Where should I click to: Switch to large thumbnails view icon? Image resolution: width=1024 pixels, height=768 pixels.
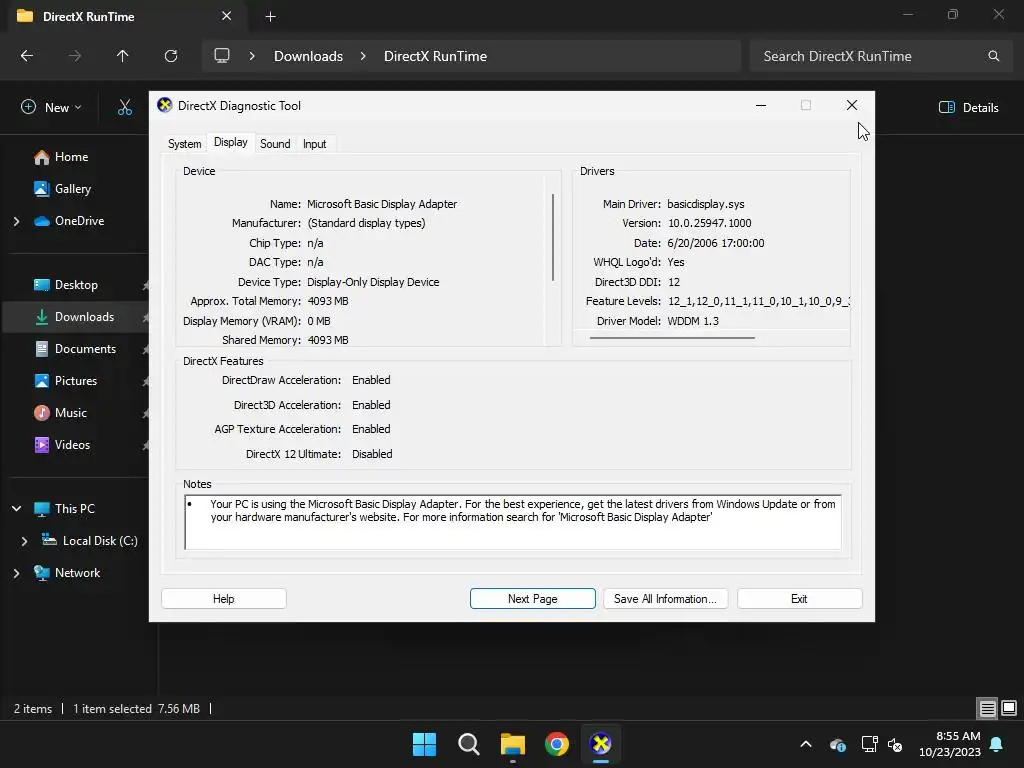tap(1009, 708)
